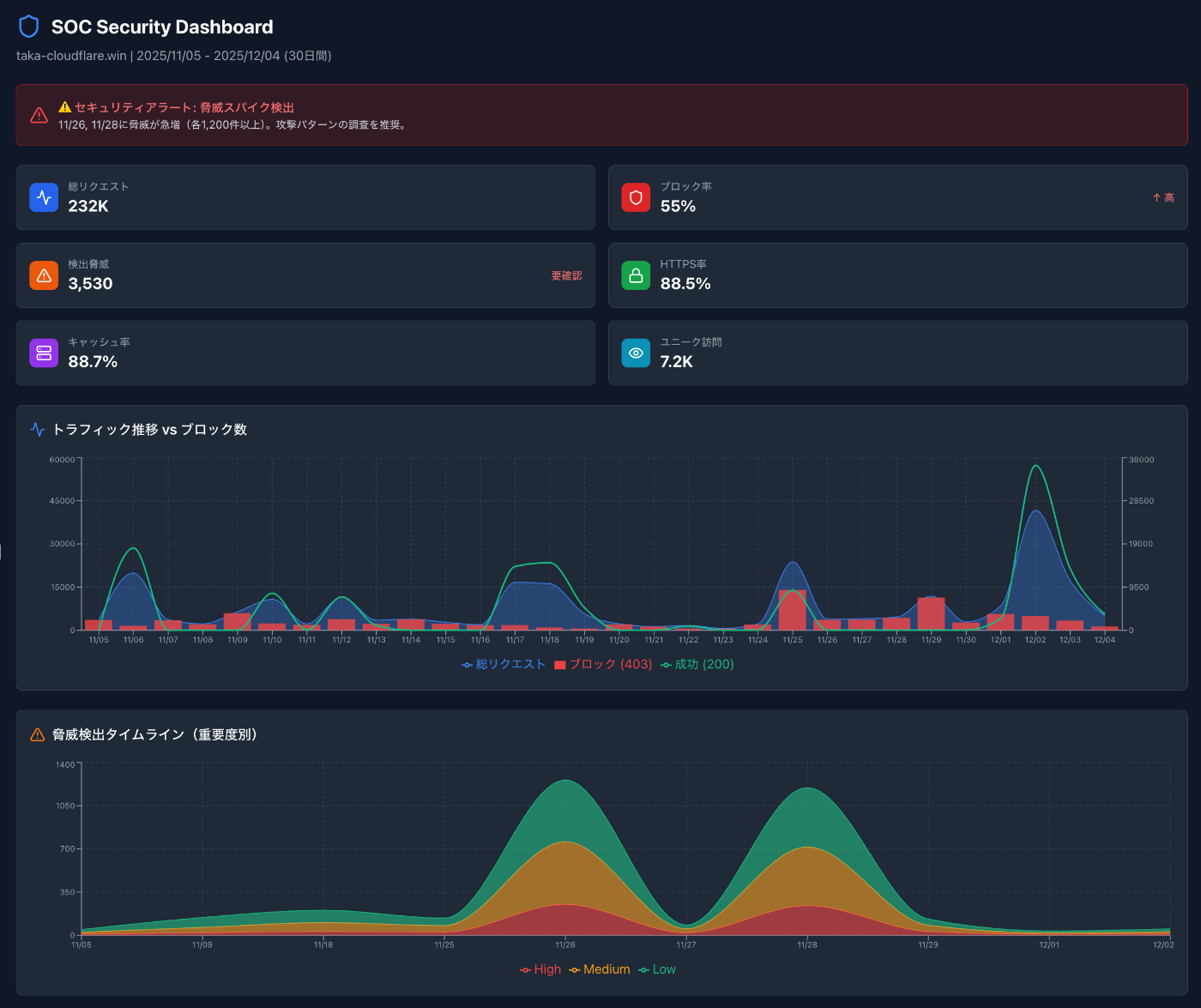Click the traffic chart title pulse icon
Viewport: 1201px width, 1008px height.
click(x=38, y=429)
